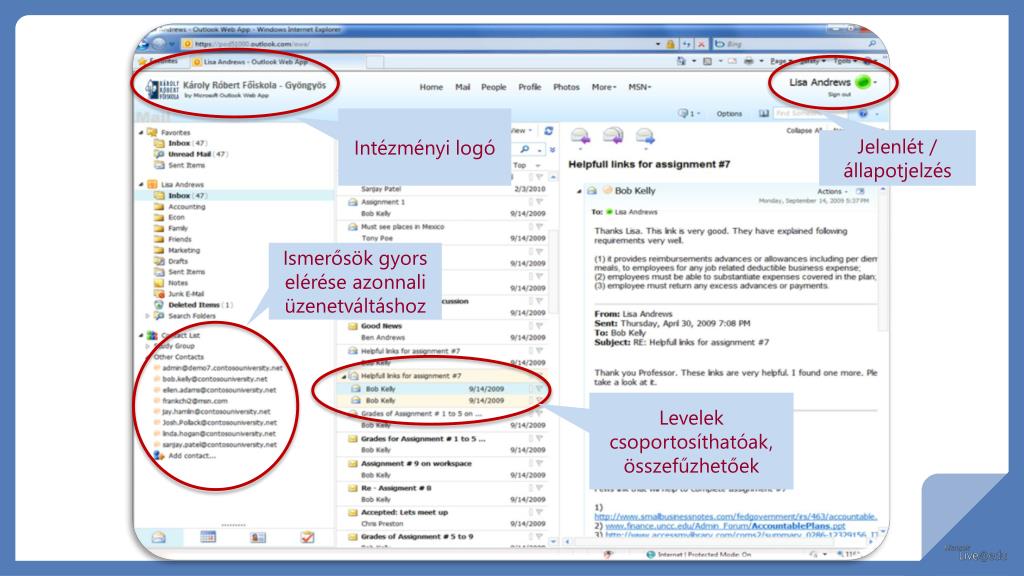
Task: Select 'Unread Mail (47)' in Favorites
Action: 191,154
